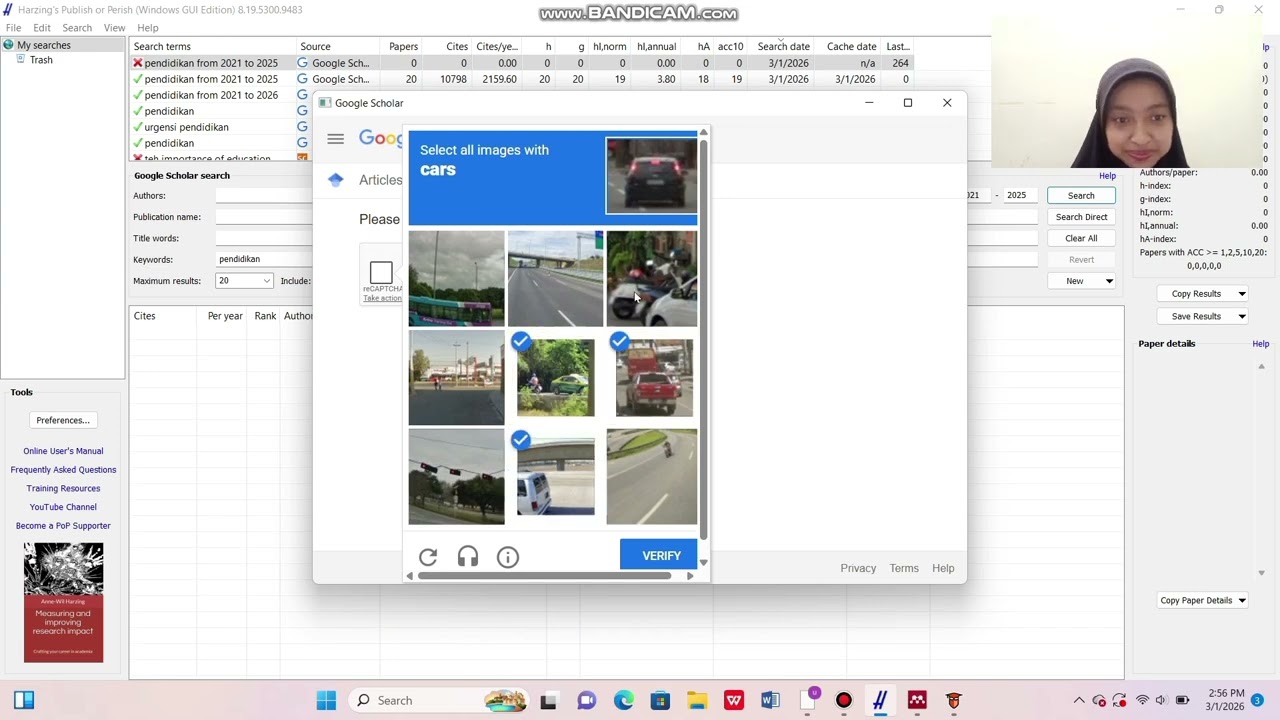
Task: Open WPS Office from taskbar
Action: [734, 701]
